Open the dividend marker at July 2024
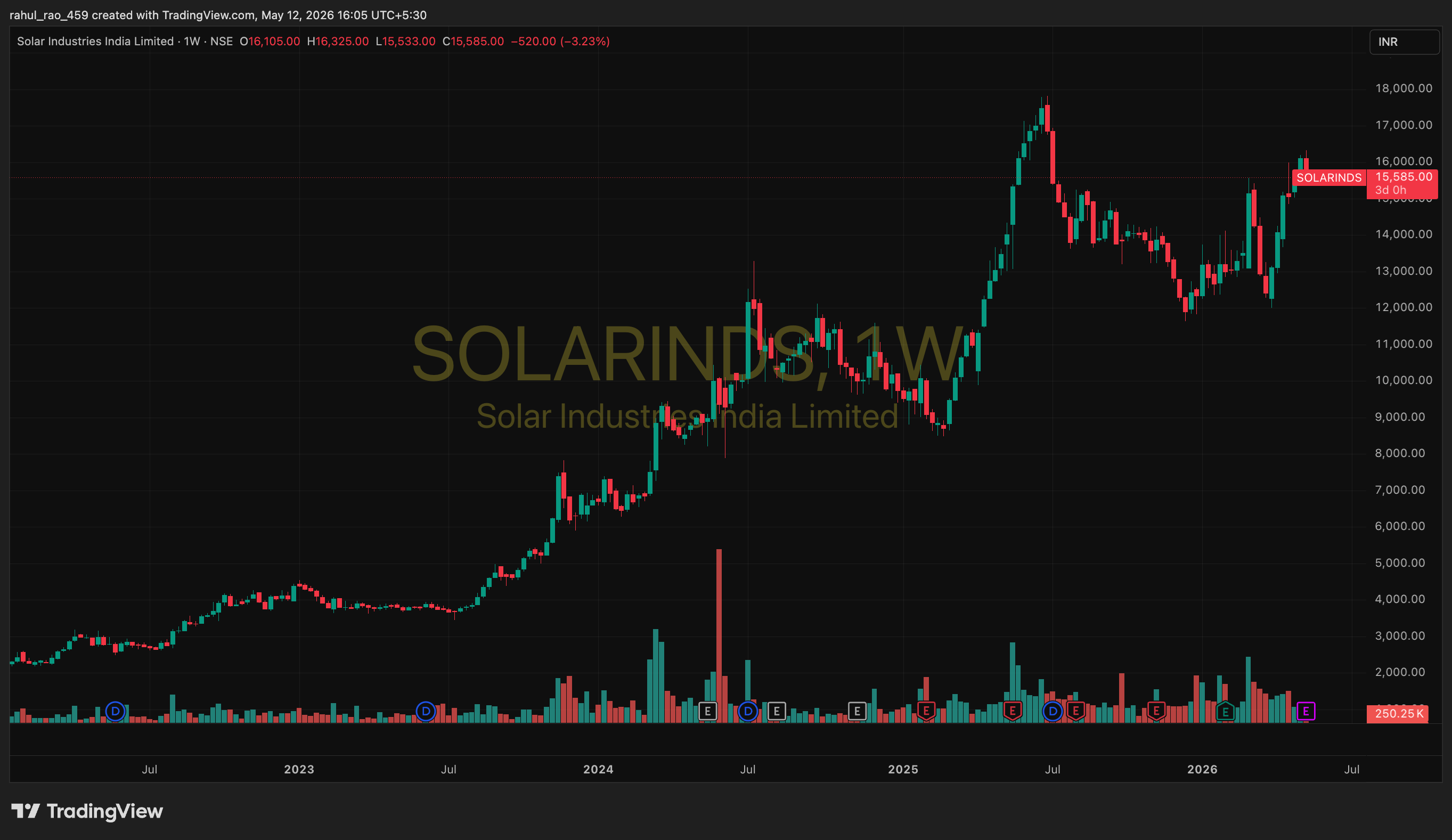 748,712
